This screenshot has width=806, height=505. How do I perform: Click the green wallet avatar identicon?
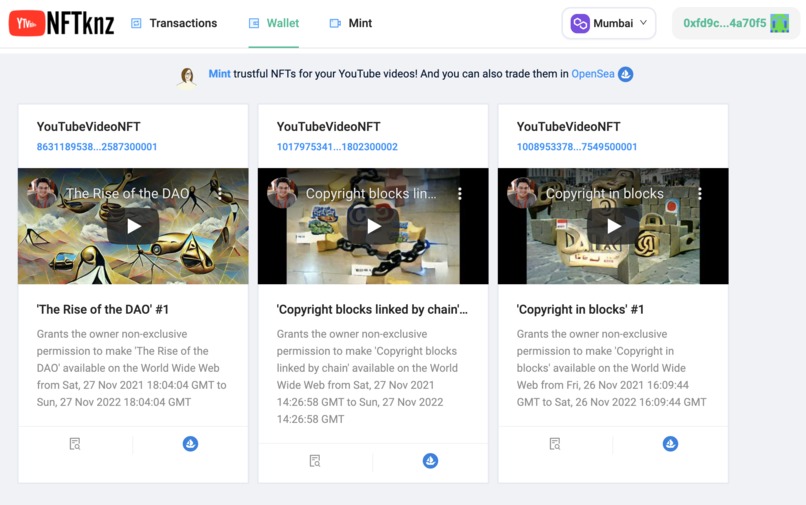(779, 23)
